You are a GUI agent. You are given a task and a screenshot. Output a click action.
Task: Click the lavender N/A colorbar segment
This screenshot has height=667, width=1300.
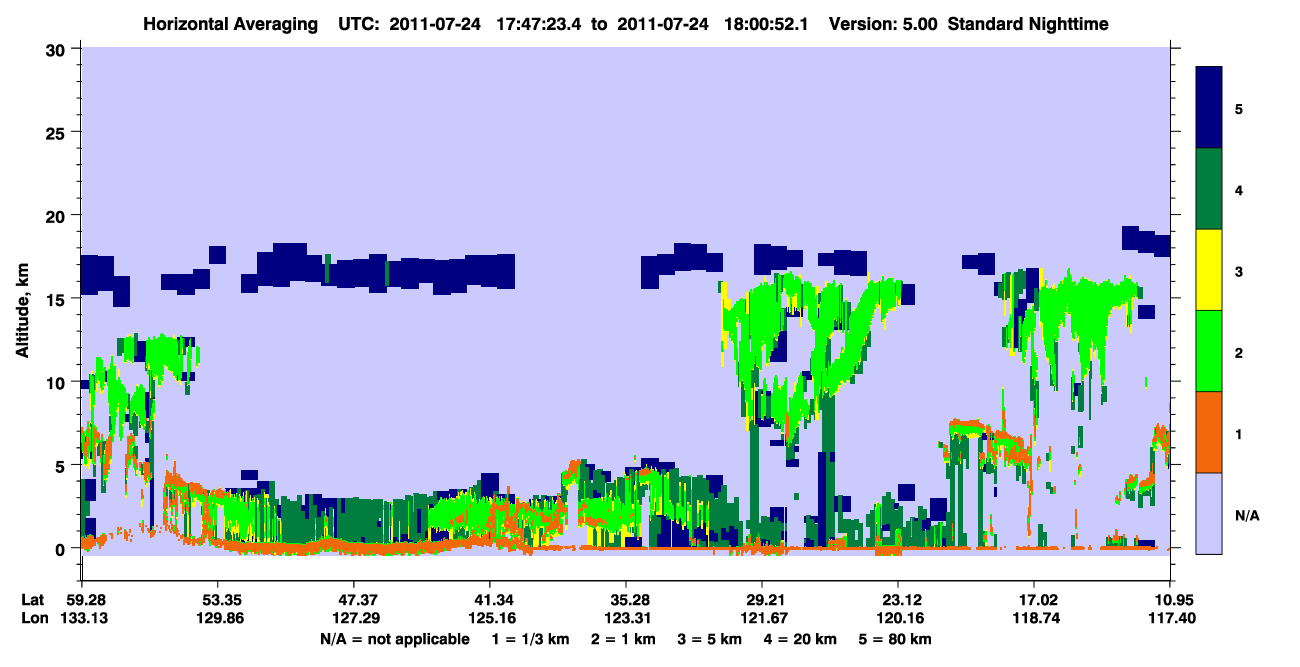pos(1209,512)
